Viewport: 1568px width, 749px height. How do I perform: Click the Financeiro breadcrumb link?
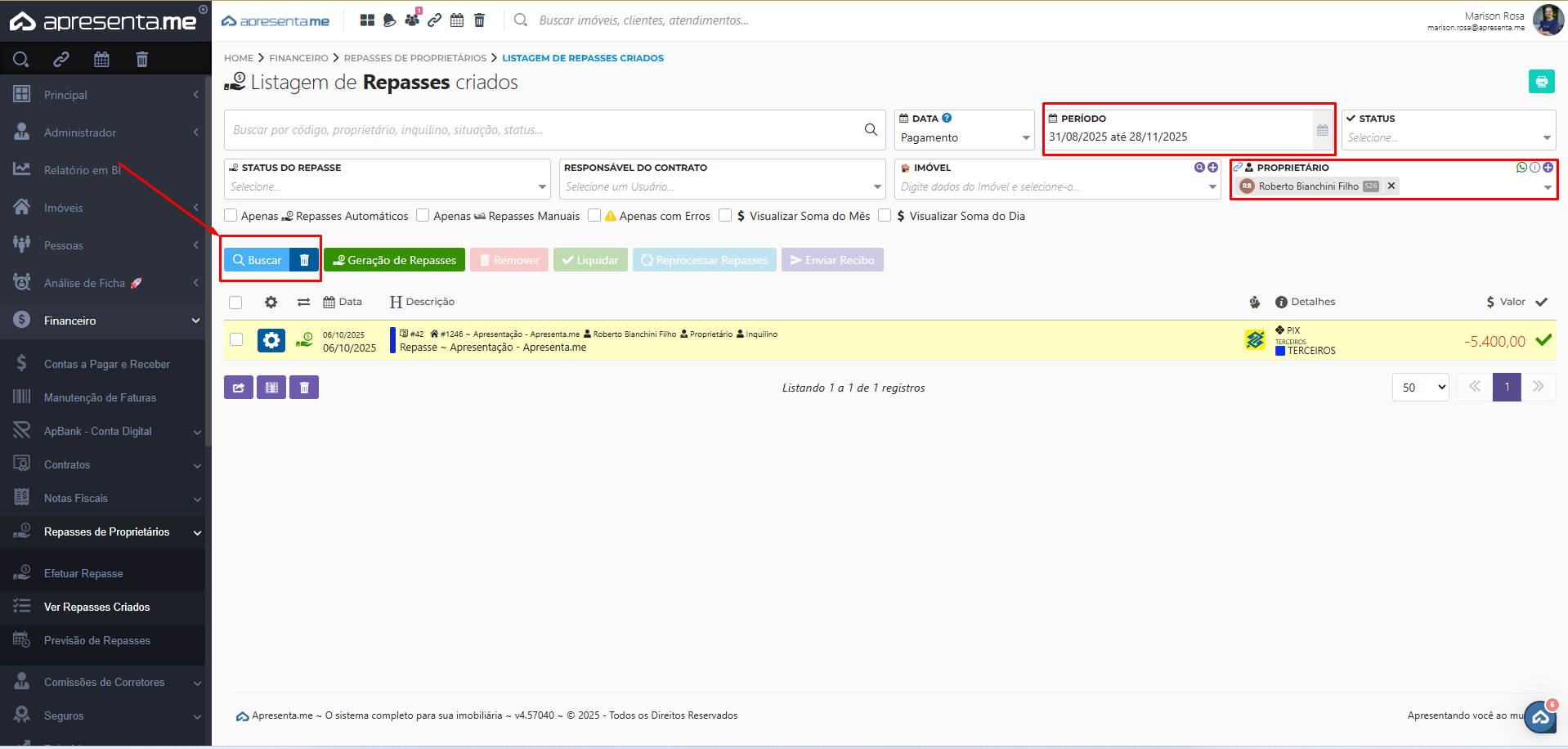[298, 58]
